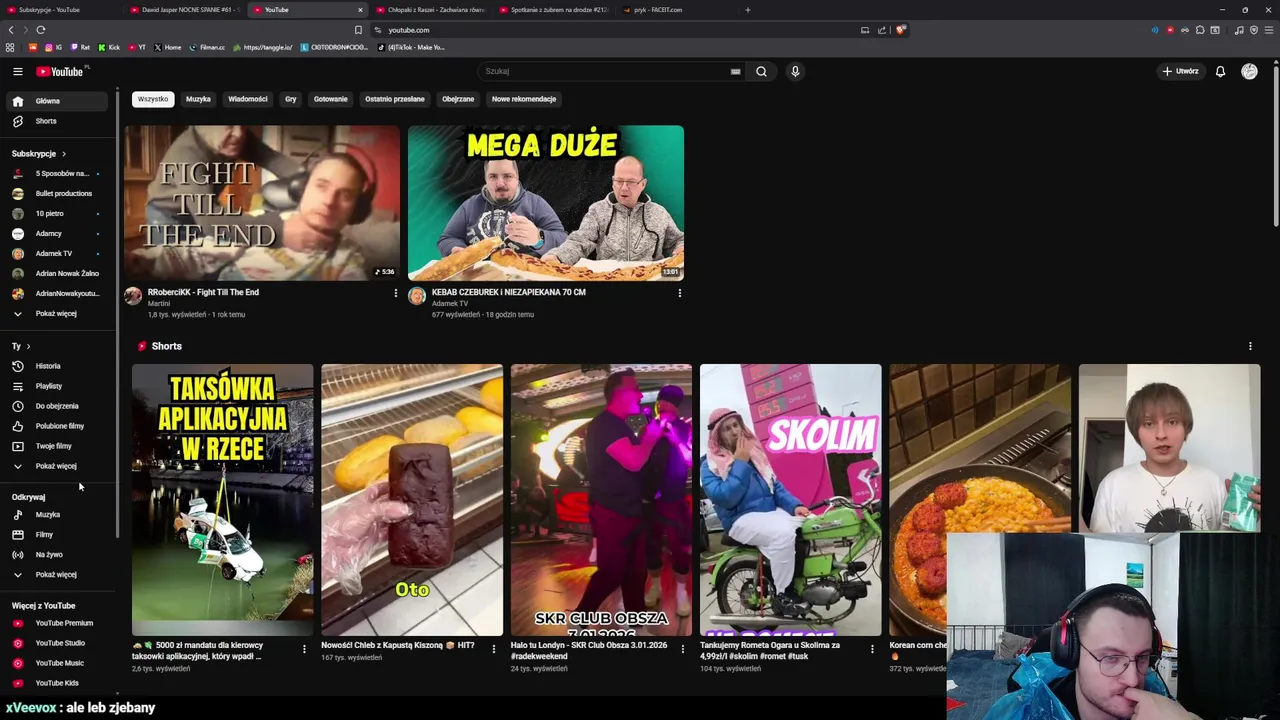Viewport: 1280px width, 720px height.
Task: Open YouTube Kids link
Action: click(x=56, y=683)
